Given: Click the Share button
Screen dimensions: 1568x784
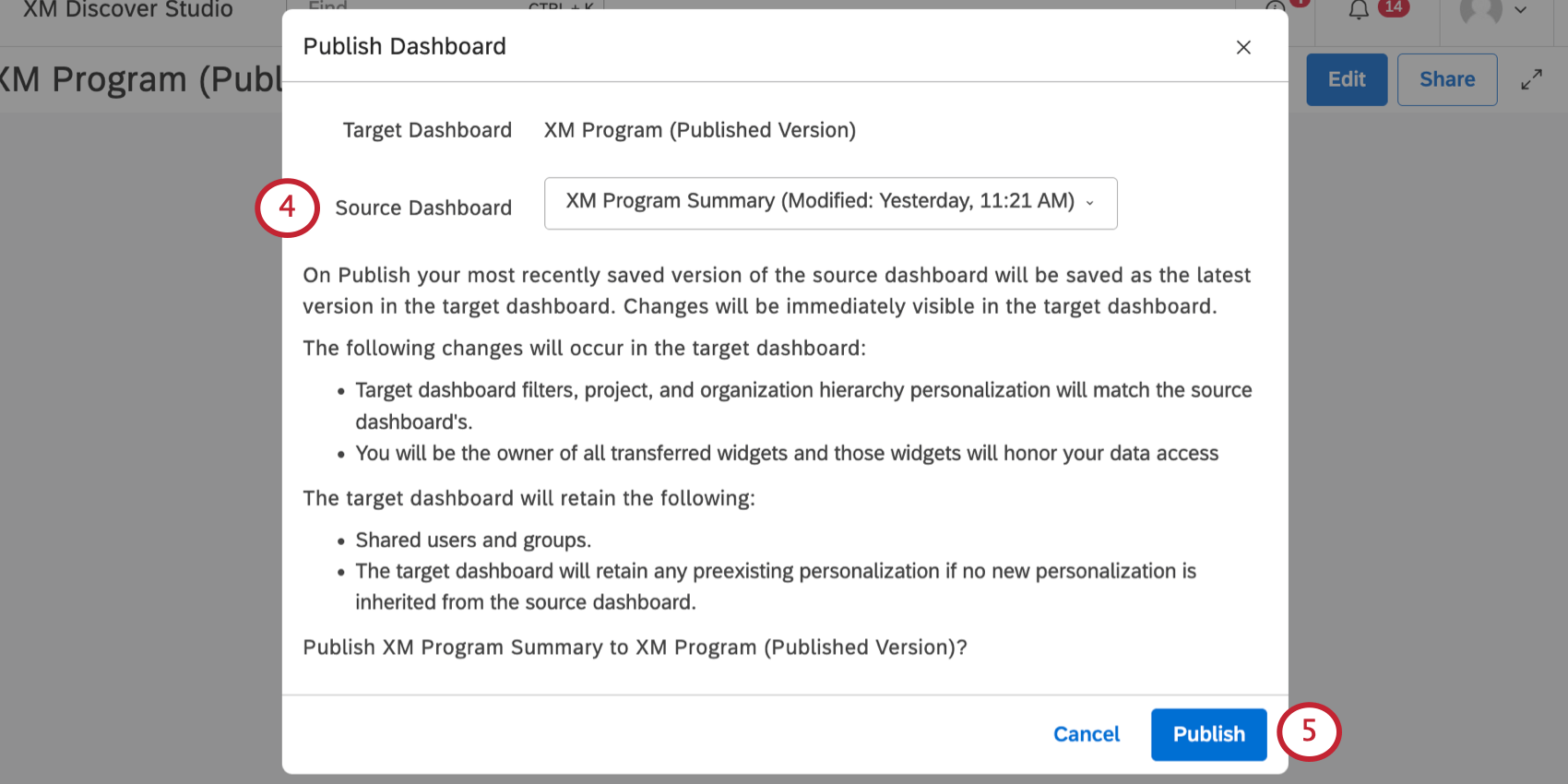Looking at the screenshot, I should (x=1446, y=79).
